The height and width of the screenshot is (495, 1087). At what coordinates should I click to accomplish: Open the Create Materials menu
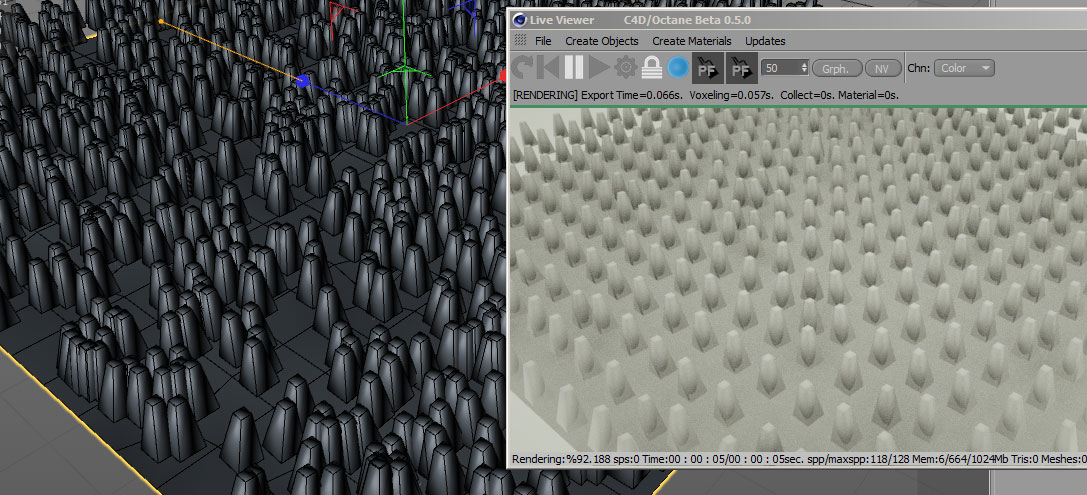pos(692,41)
